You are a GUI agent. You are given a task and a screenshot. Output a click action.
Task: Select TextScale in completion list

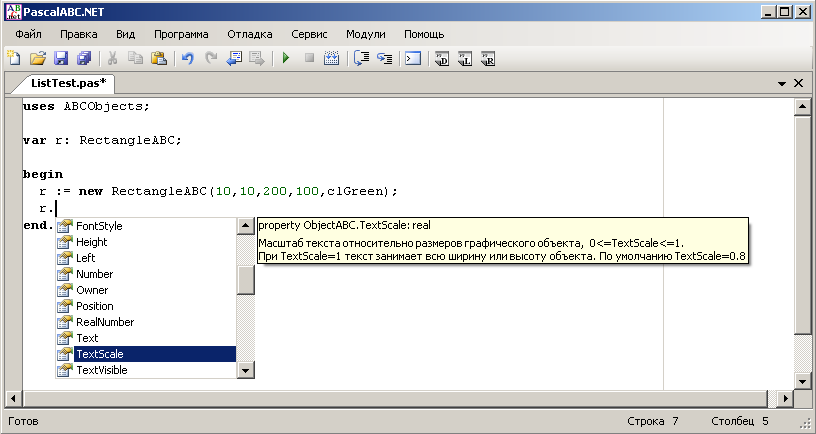[x=146, y=354]
